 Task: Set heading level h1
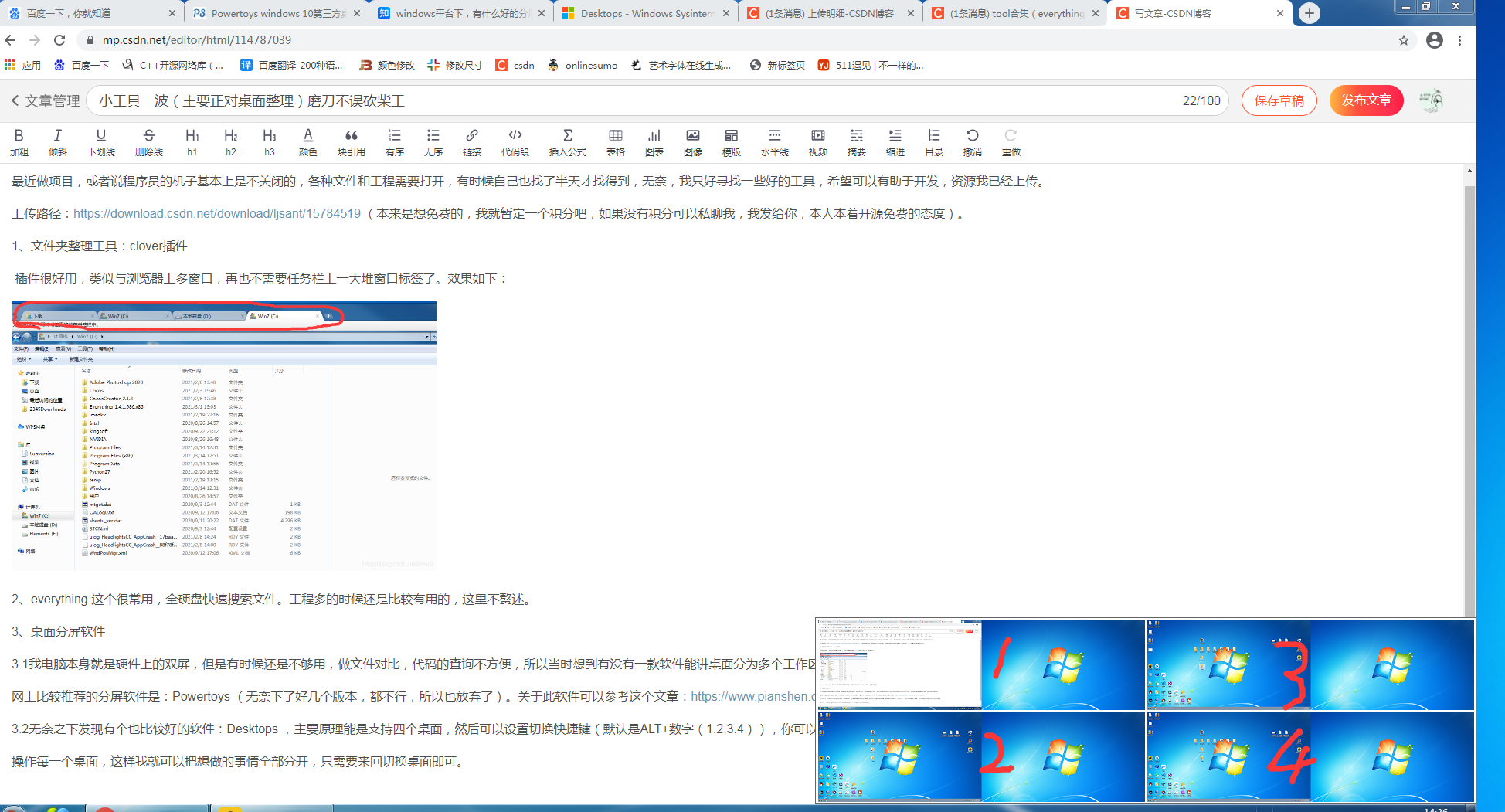192,143
